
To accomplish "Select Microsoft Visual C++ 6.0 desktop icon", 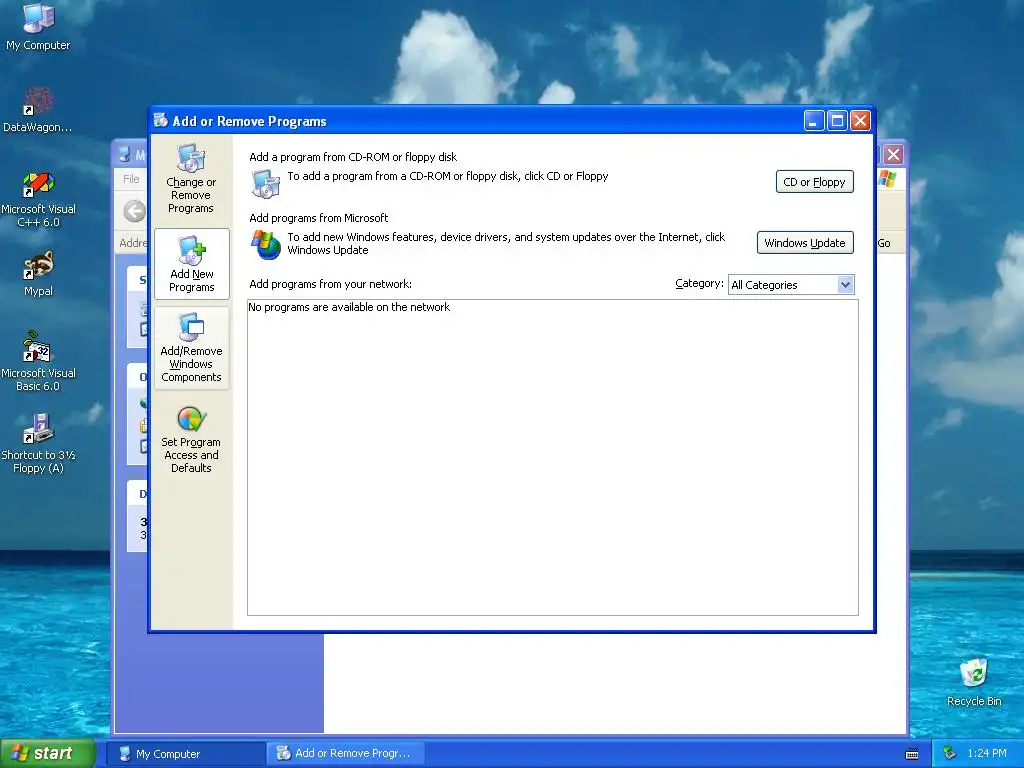I will pos(38,199).
